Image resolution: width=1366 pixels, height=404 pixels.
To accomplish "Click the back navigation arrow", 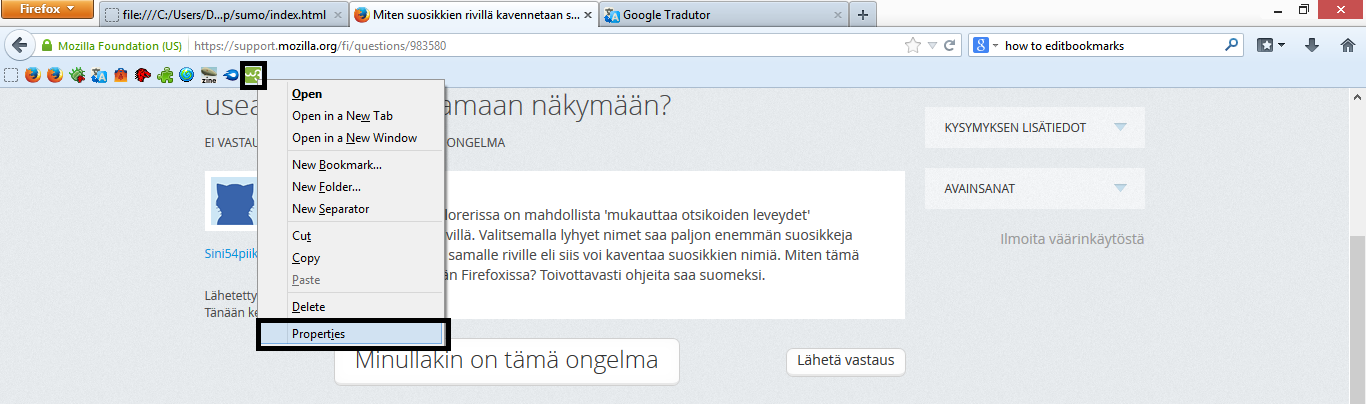I will pos(18,46).
